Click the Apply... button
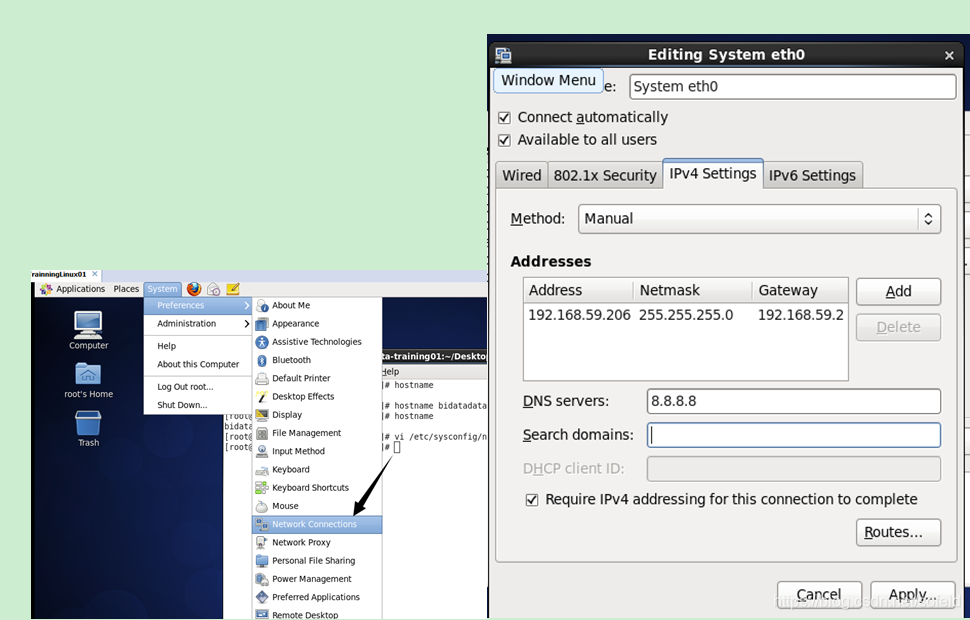The height and width of the screenshot is (620, 970). click(912, 595)
